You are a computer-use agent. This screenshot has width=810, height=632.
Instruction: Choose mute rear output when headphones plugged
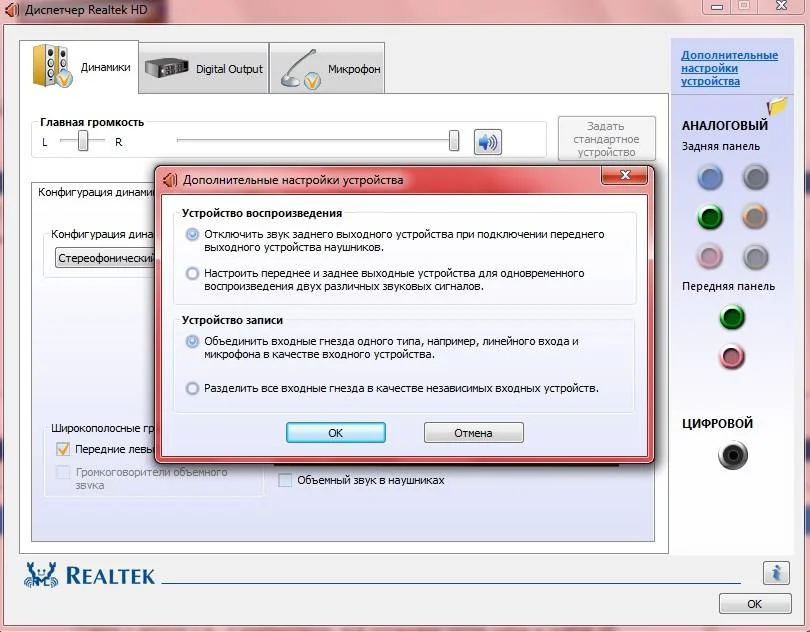click(x=192, y=234)
